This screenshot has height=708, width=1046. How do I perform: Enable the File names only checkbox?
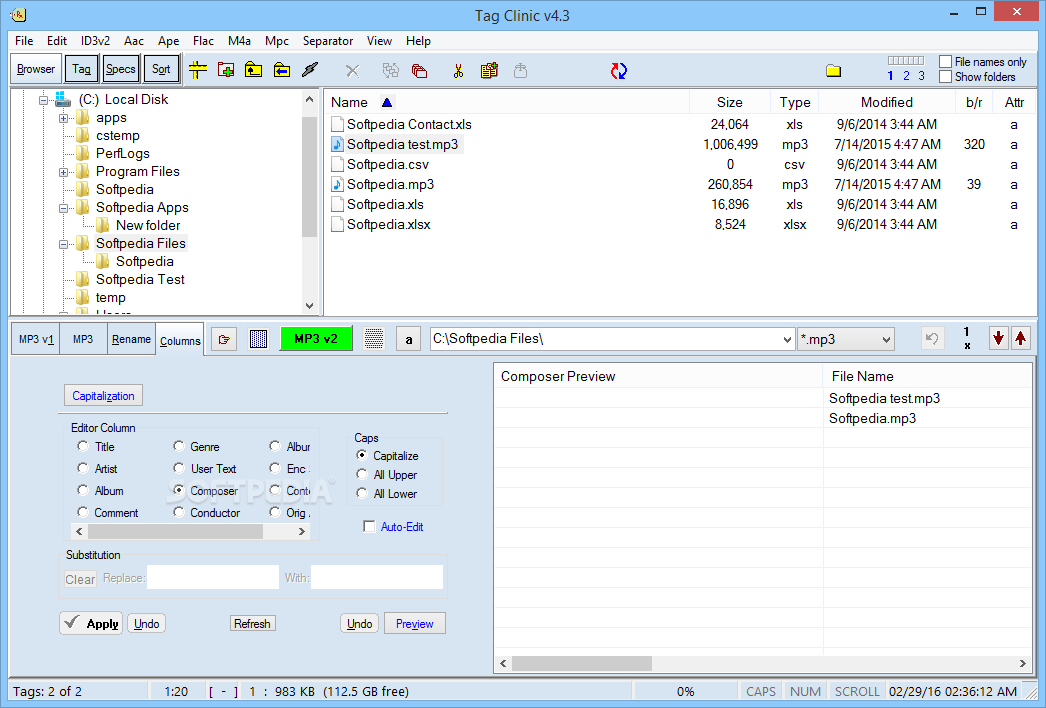point(945,61)
